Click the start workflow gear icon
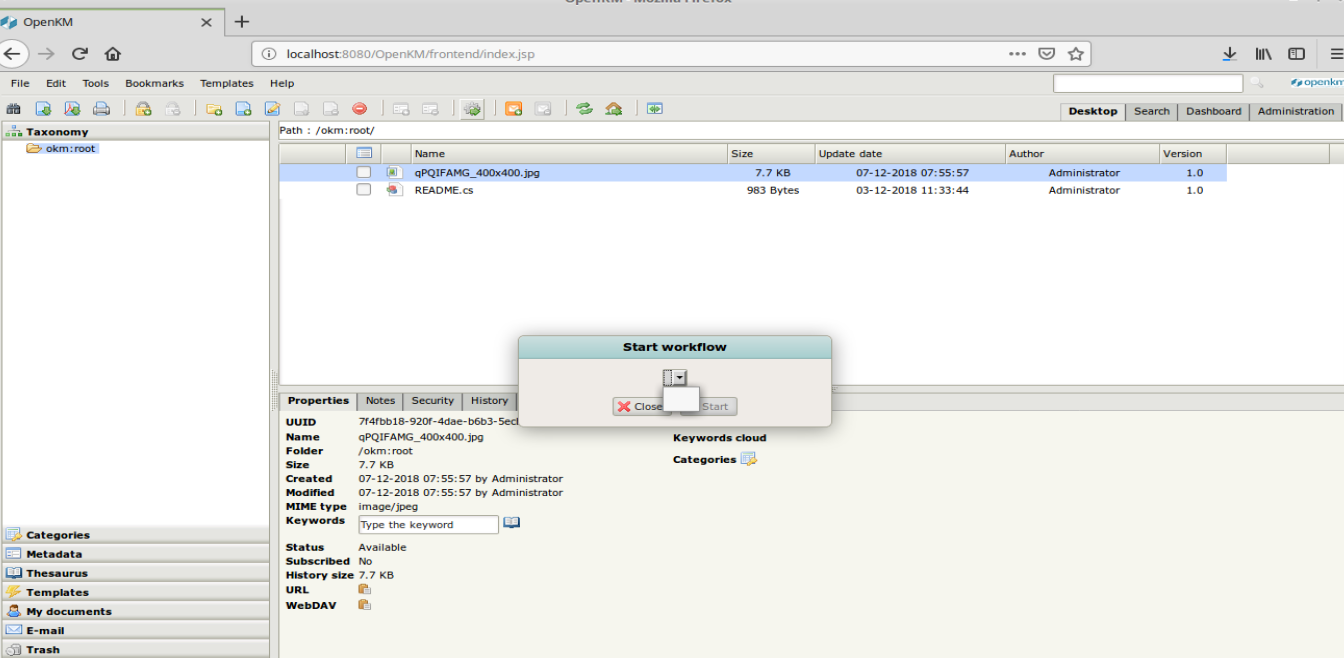The image size is (1344, 658). (472, 109)
